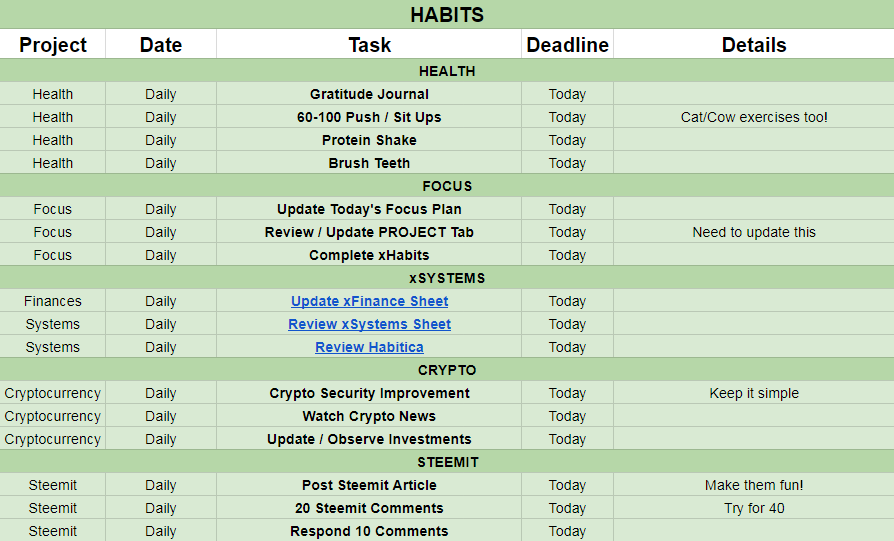The image size is (894, 541).
Task: Open the Update xFinance Sheet link
Action: tap(369, 301)
